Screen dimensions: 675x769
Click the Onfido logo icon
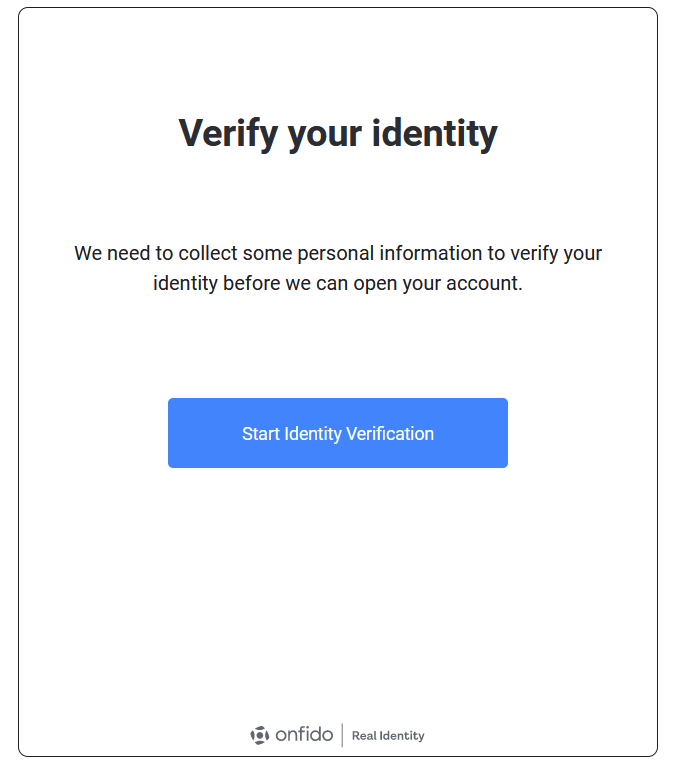pos(259,735)
